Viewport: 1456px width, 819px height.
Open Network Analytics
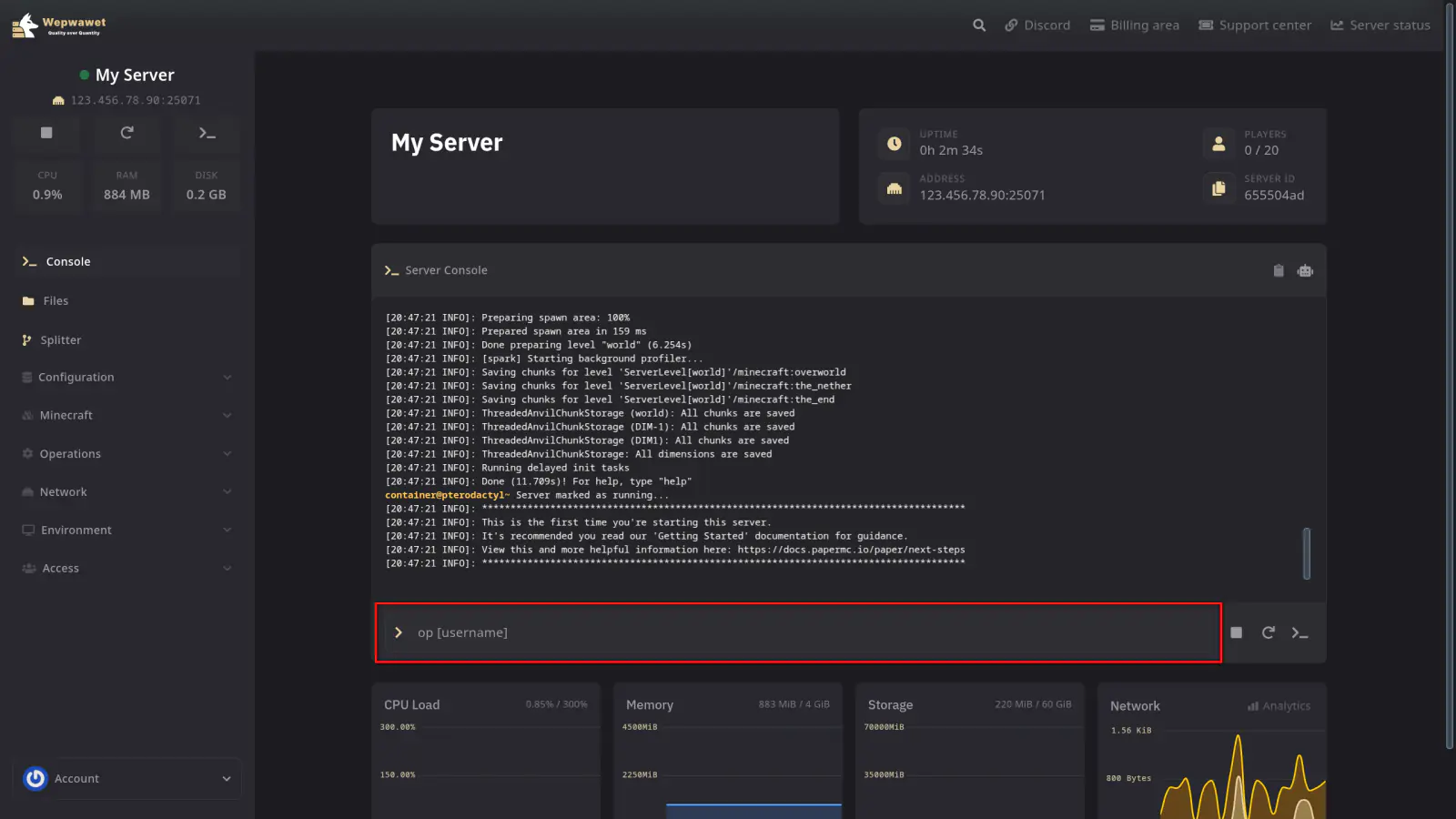(1279, 706)
